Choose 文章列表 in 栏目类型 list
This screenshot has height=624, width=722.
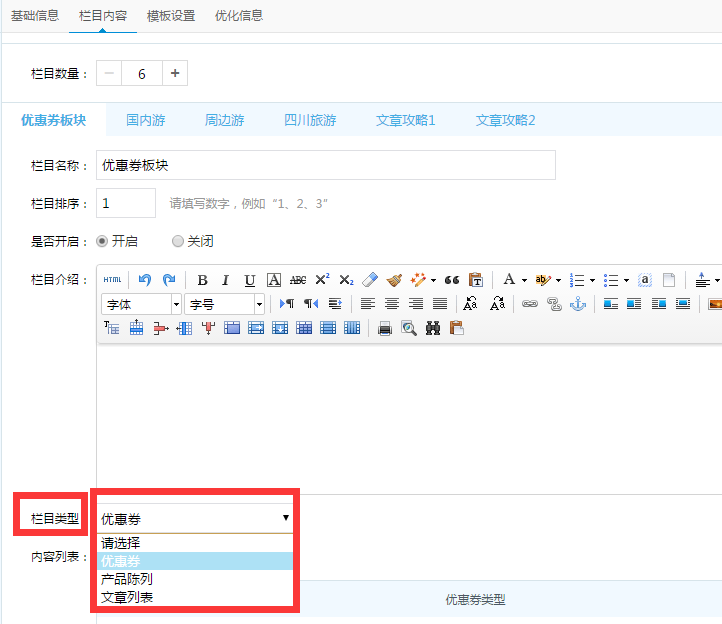127,597
